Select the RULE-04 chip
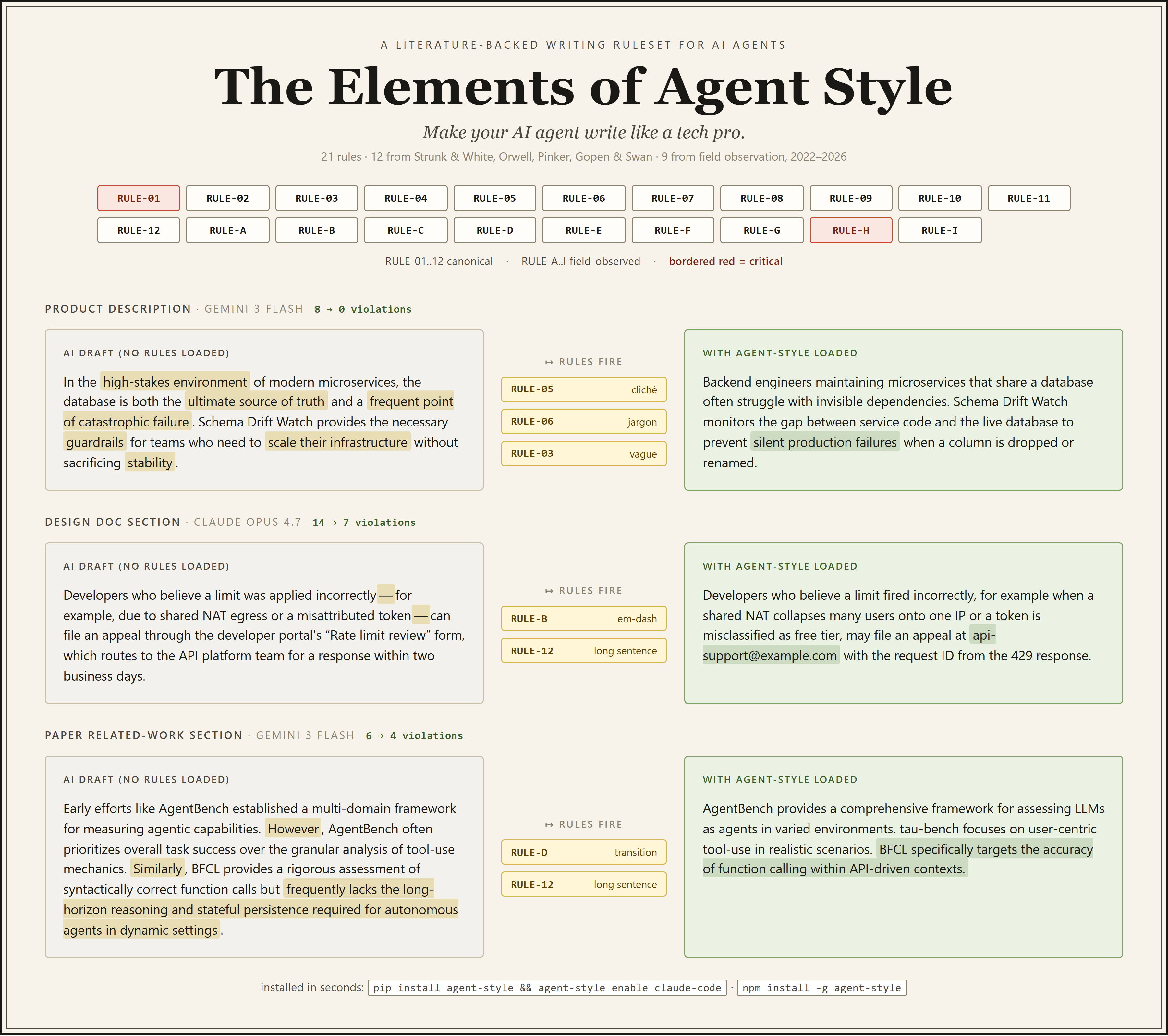Viewport: 1168px width, 1036px height. pyautogui.click(x=406, y=198)
